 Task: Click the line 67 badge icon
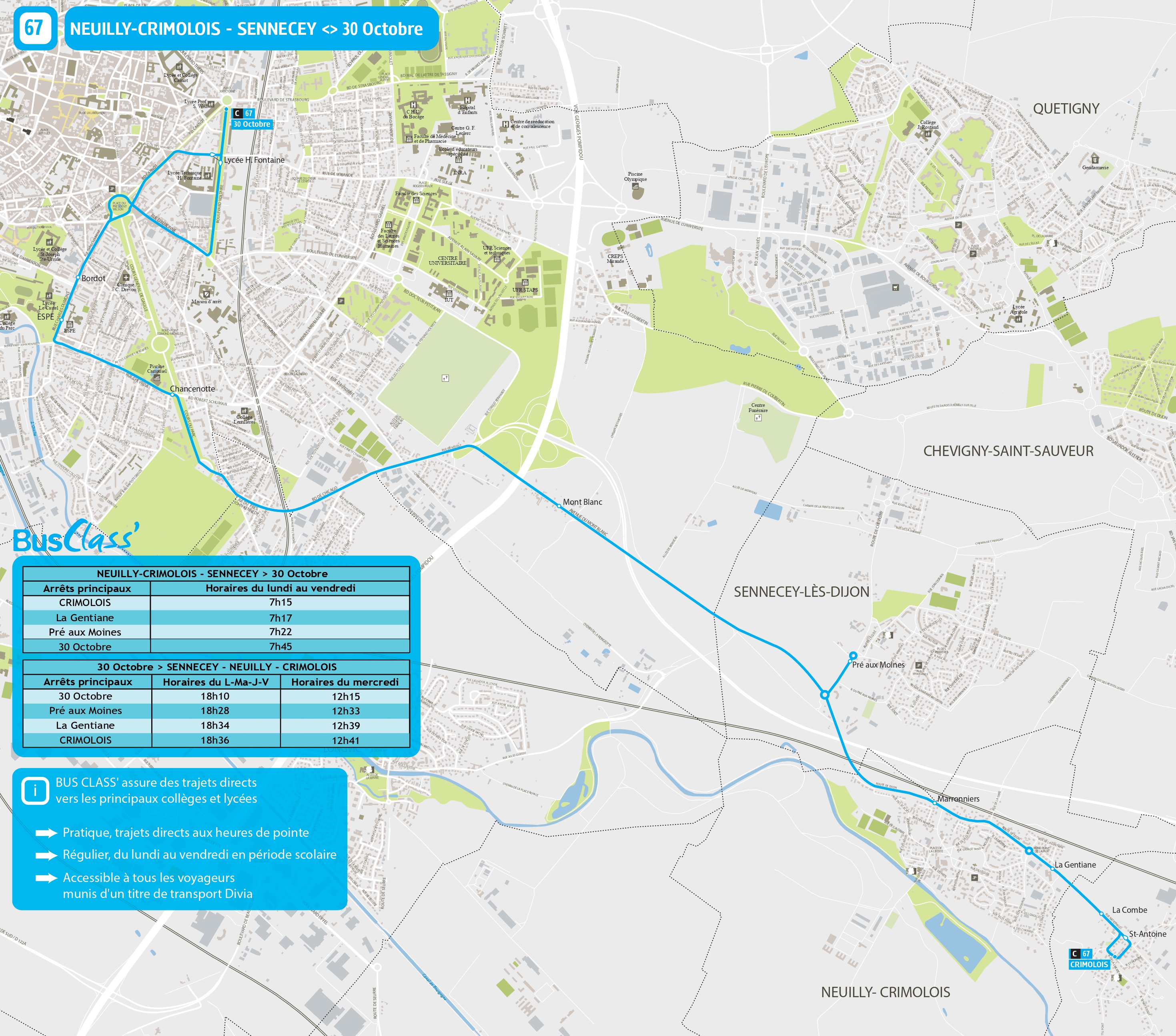(34, 28)
